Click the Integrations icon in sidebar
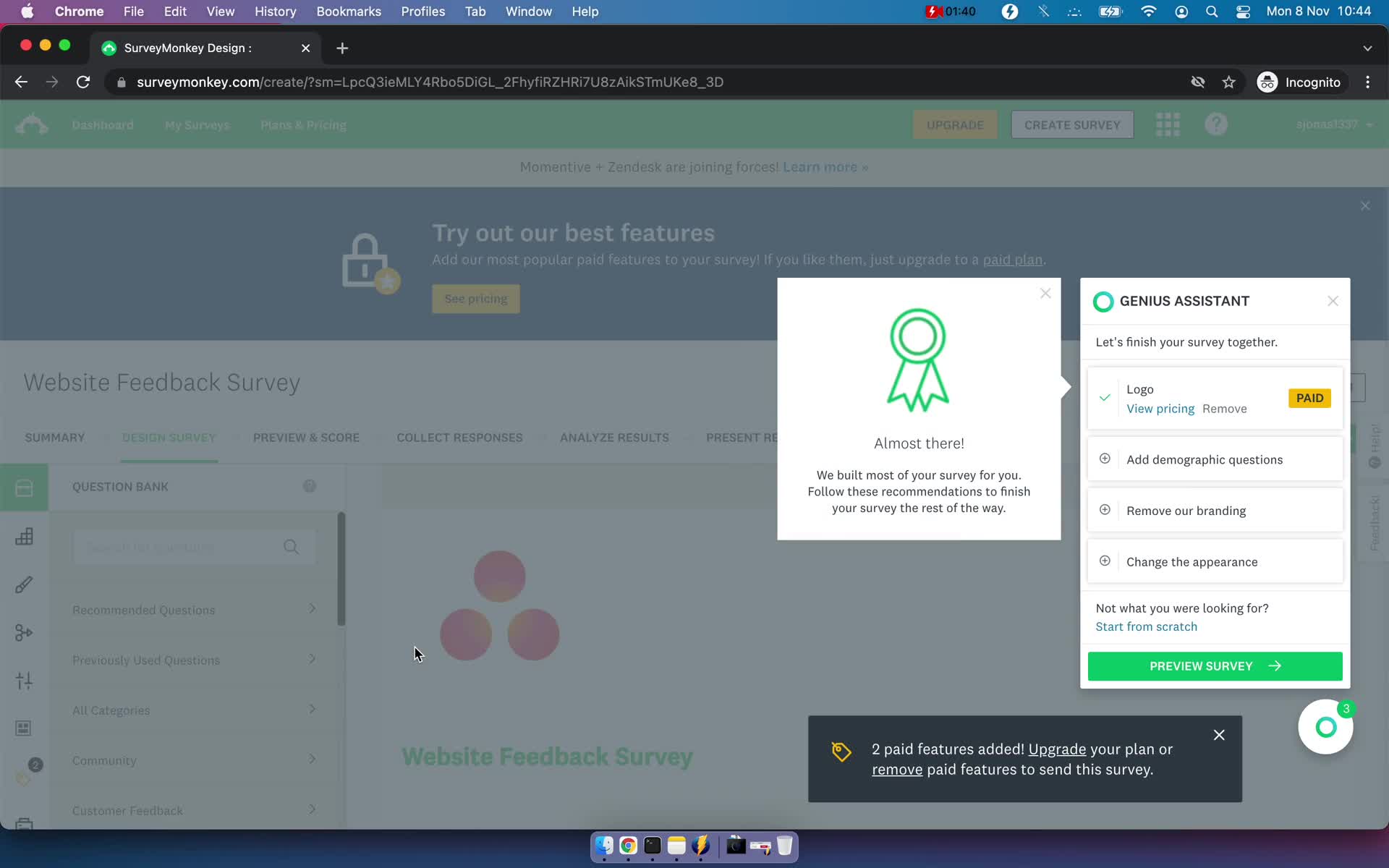 tap(24, 632)
